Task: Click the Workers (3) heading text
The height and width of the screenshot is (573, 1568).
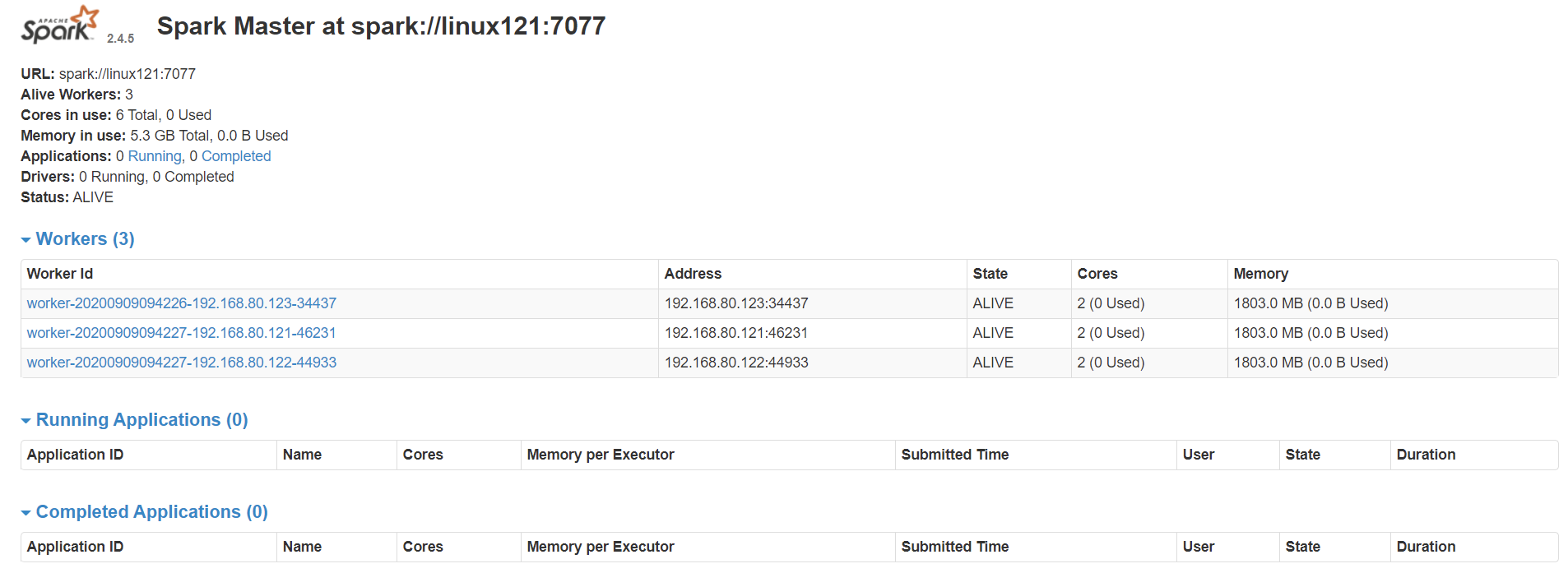Action: 86,239
